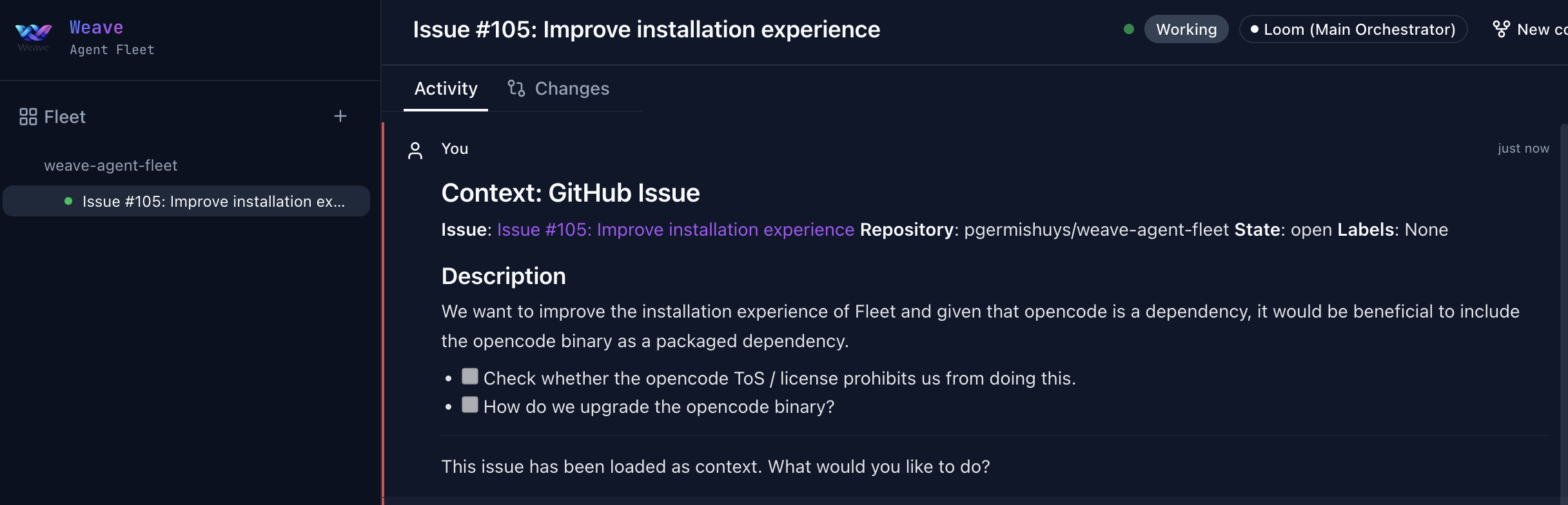
Task: Switch to the Changes tab
Action: tap(571, 88)
